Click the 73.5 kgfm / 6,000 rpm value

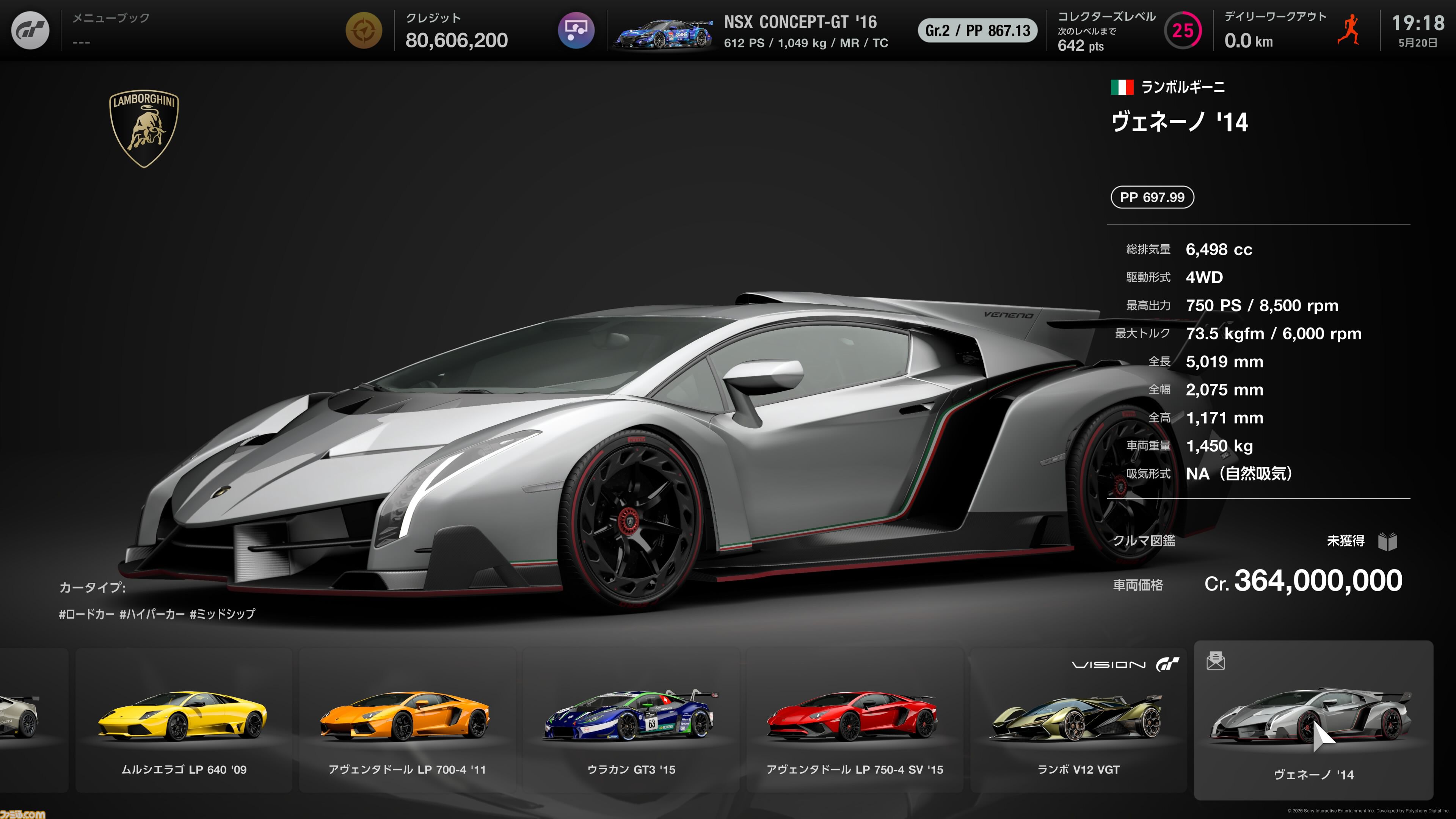coord(1274,334)
